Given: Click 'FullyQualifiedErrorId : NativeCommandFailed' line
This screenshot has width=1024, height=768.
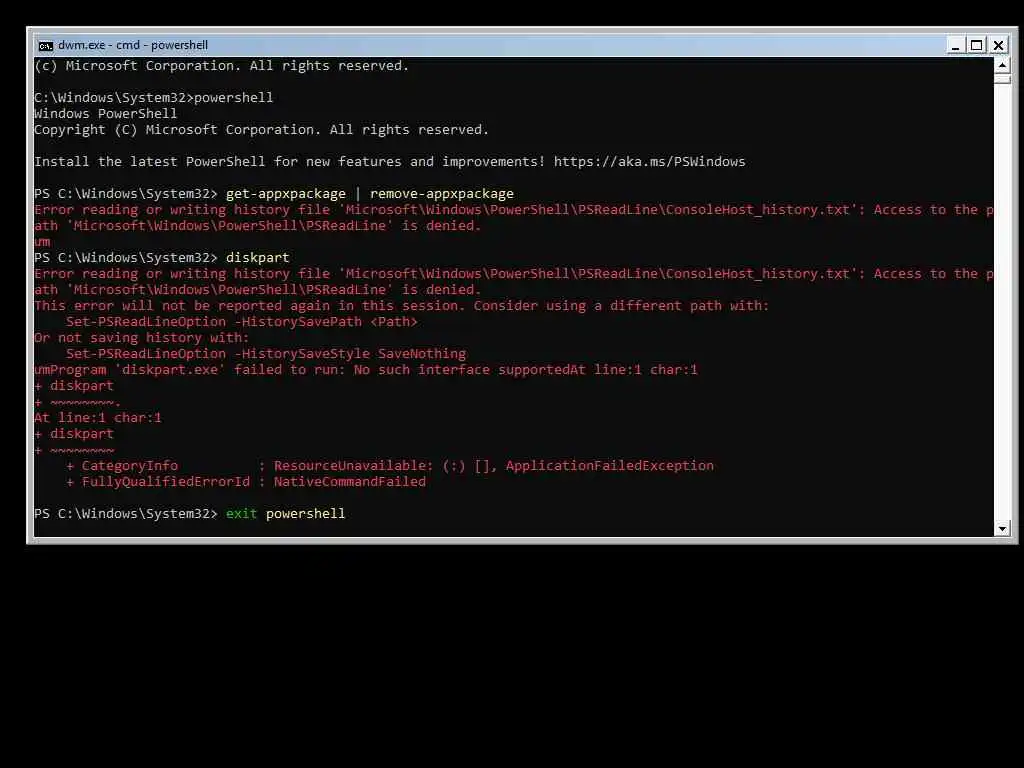Looking at the screenshot, I should [x=246, y=482].
